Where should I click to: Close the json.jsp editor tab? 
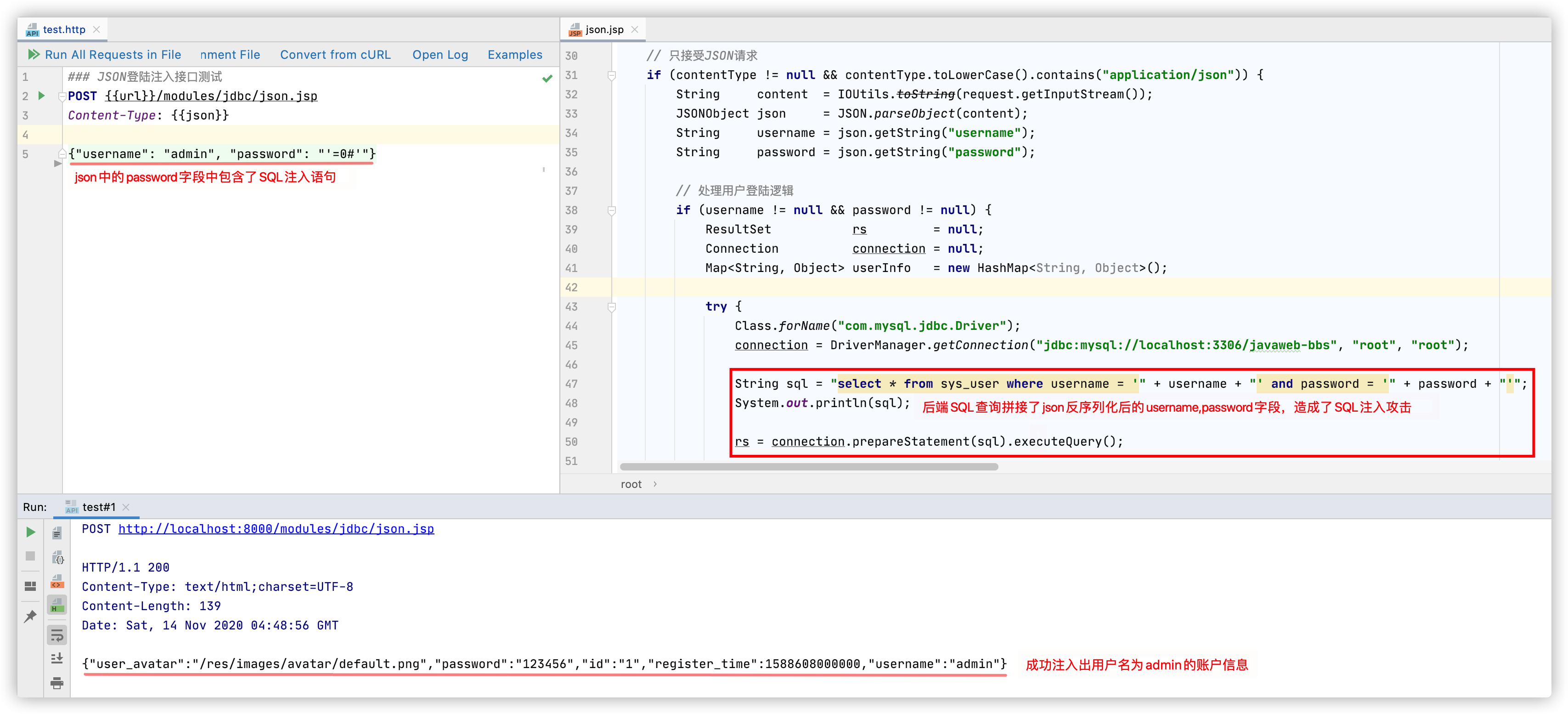(635, 29)
